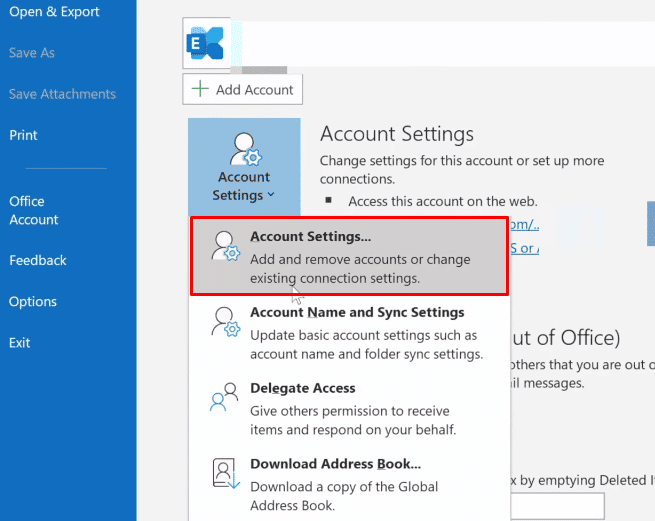
Task: Click Exit to close Outlook
Action: point(20,343)
